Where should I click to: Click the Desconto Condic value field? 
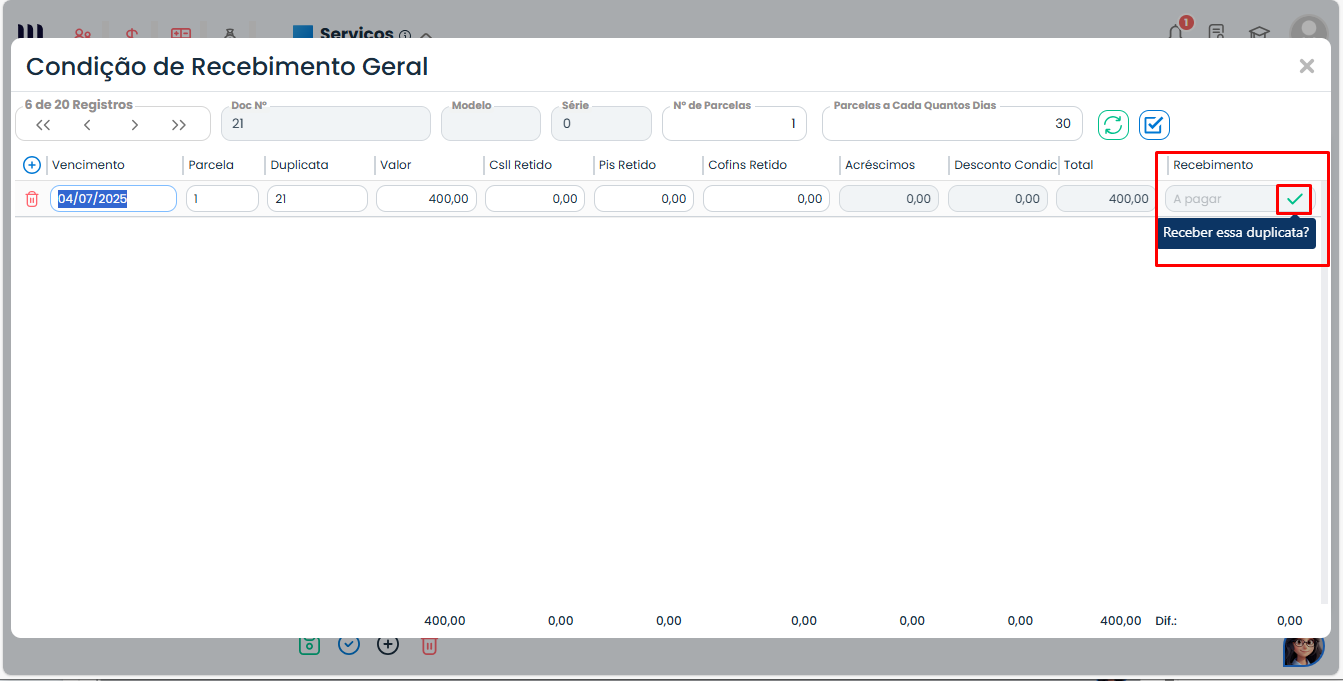[x=998, y=199]
